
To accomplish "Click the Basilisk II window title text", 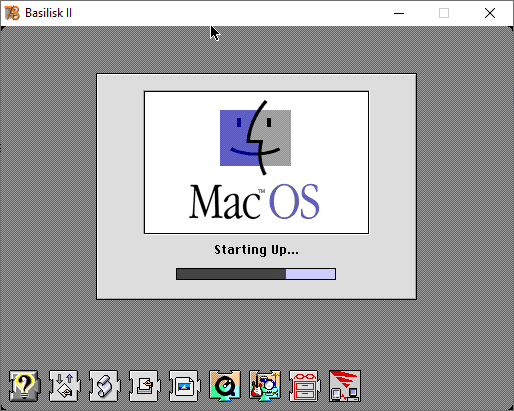I will (49, 13).
